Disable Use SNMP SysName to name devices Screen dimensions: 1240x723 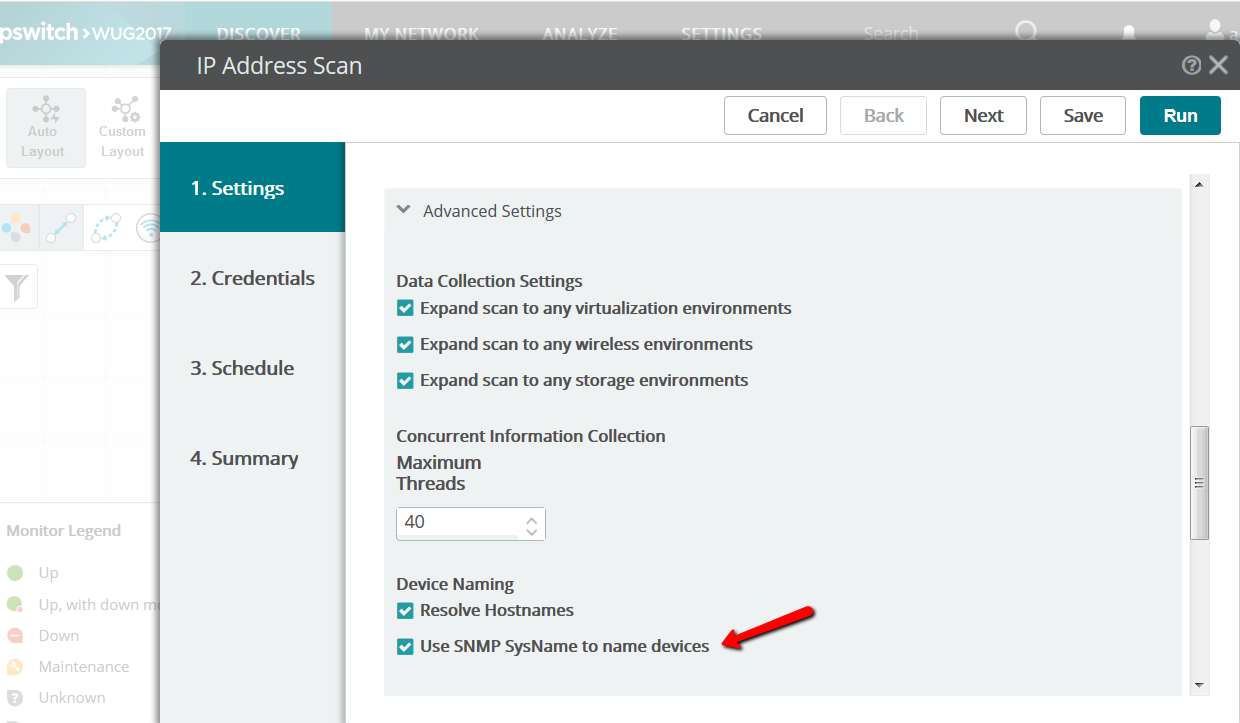tap(405, 646)
